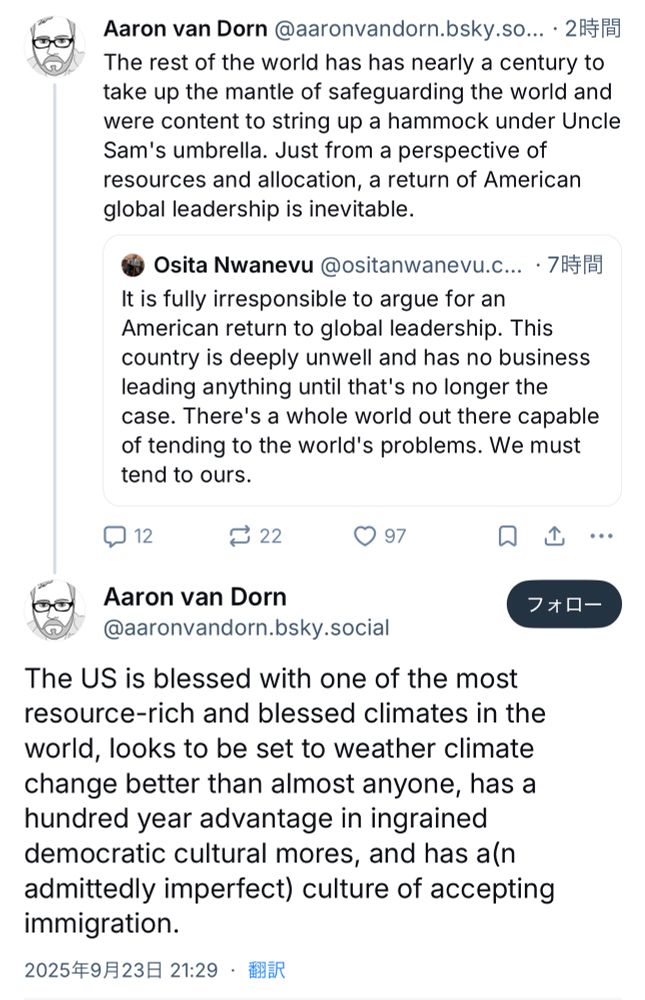Viewport: 645px width, 1000px height.
Task: Open the reply composer via speech bubble icon
Action: coord(113,536)
